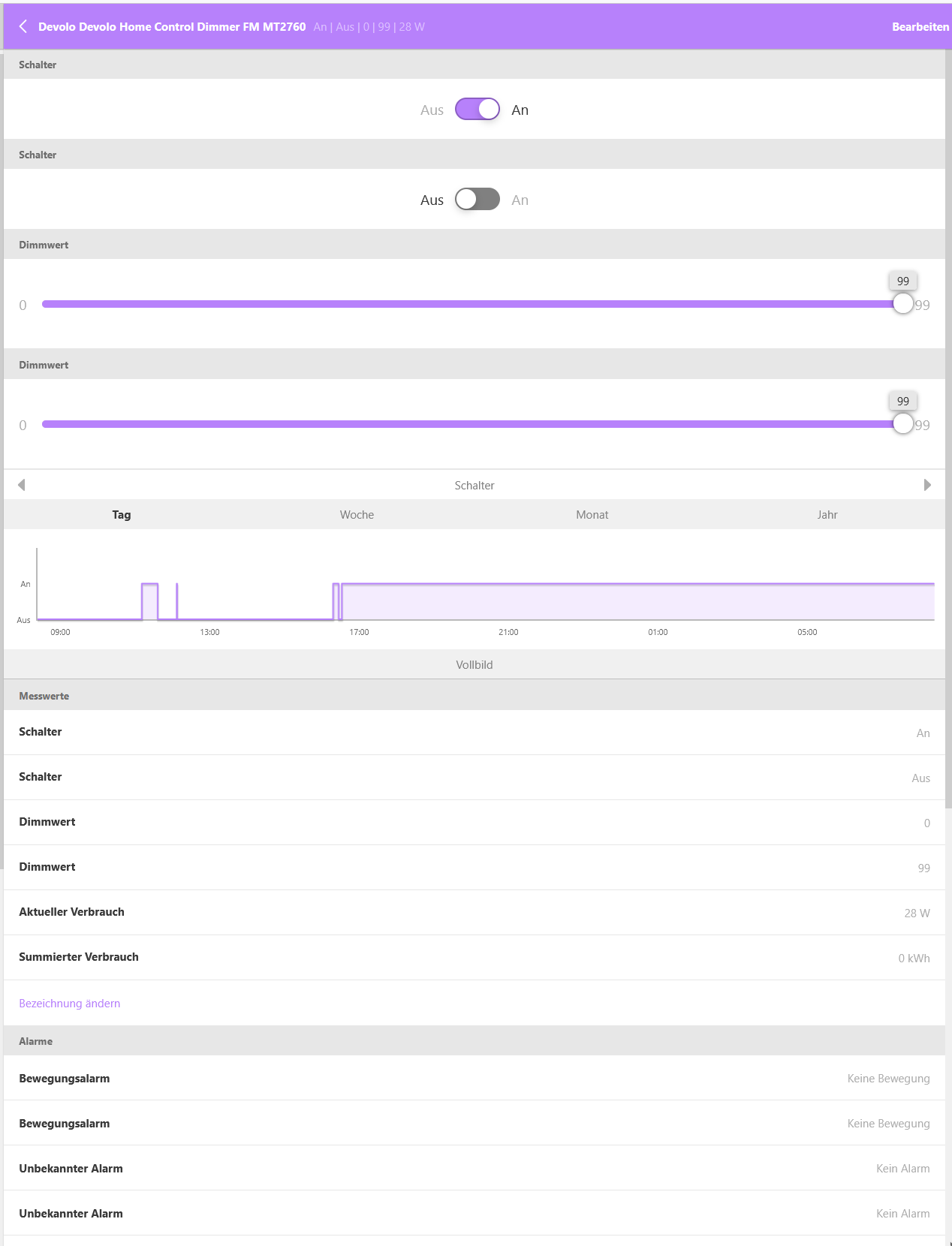Open Aktueller Verbrauch measurement row
The height and width of the screenshot is (1246, 952).
tap(474, 913)
